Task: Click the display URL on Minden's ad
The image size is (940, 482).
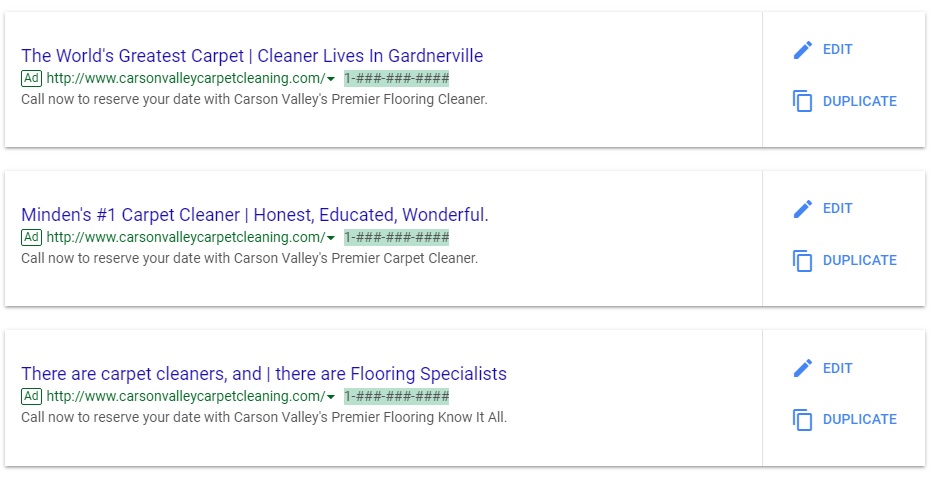Action: click(185, 237)
